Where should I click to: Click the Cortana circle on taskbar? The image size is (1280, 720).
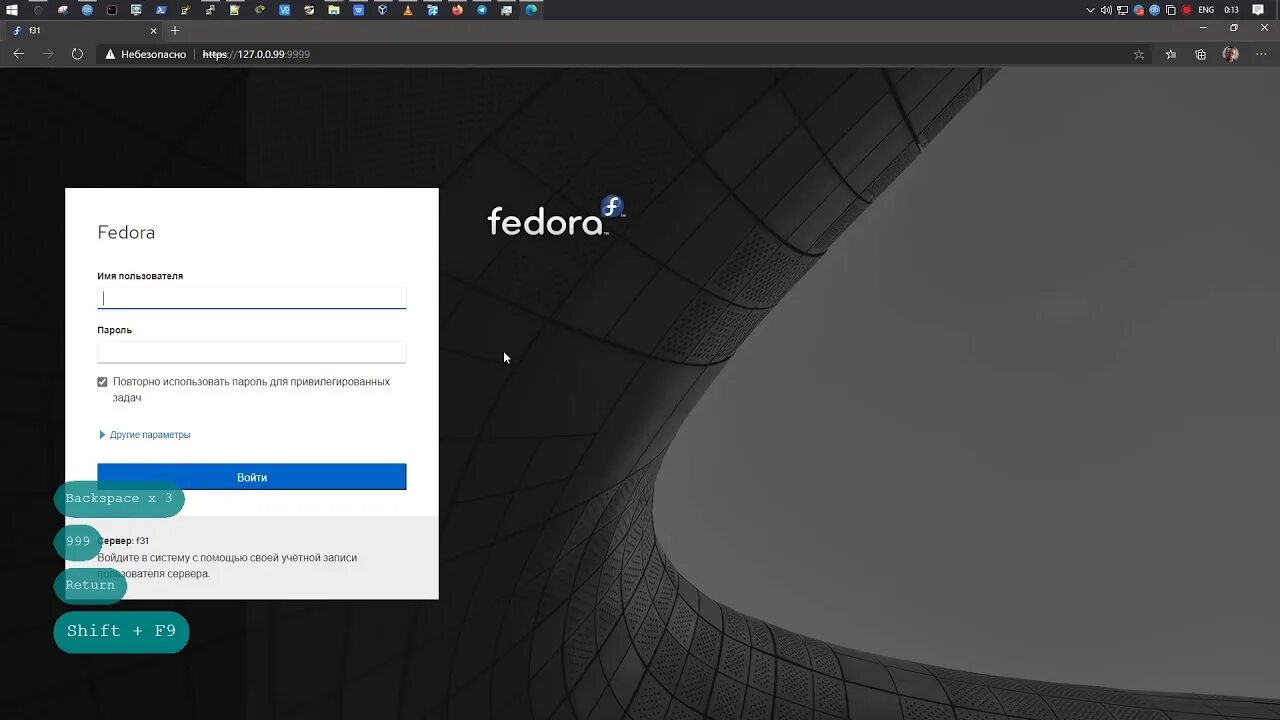pyautogui.click(x=38, y=10)
